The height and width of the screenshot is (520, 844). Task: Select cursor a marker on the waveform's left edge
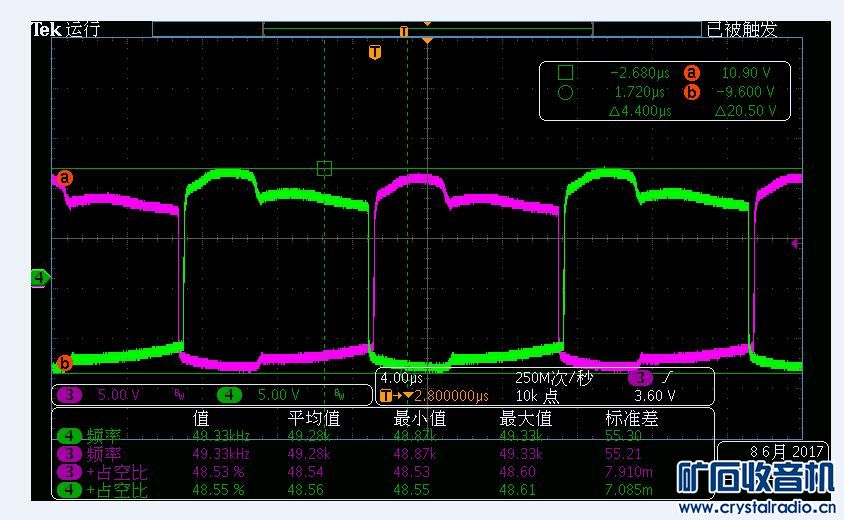coord(65,178)
